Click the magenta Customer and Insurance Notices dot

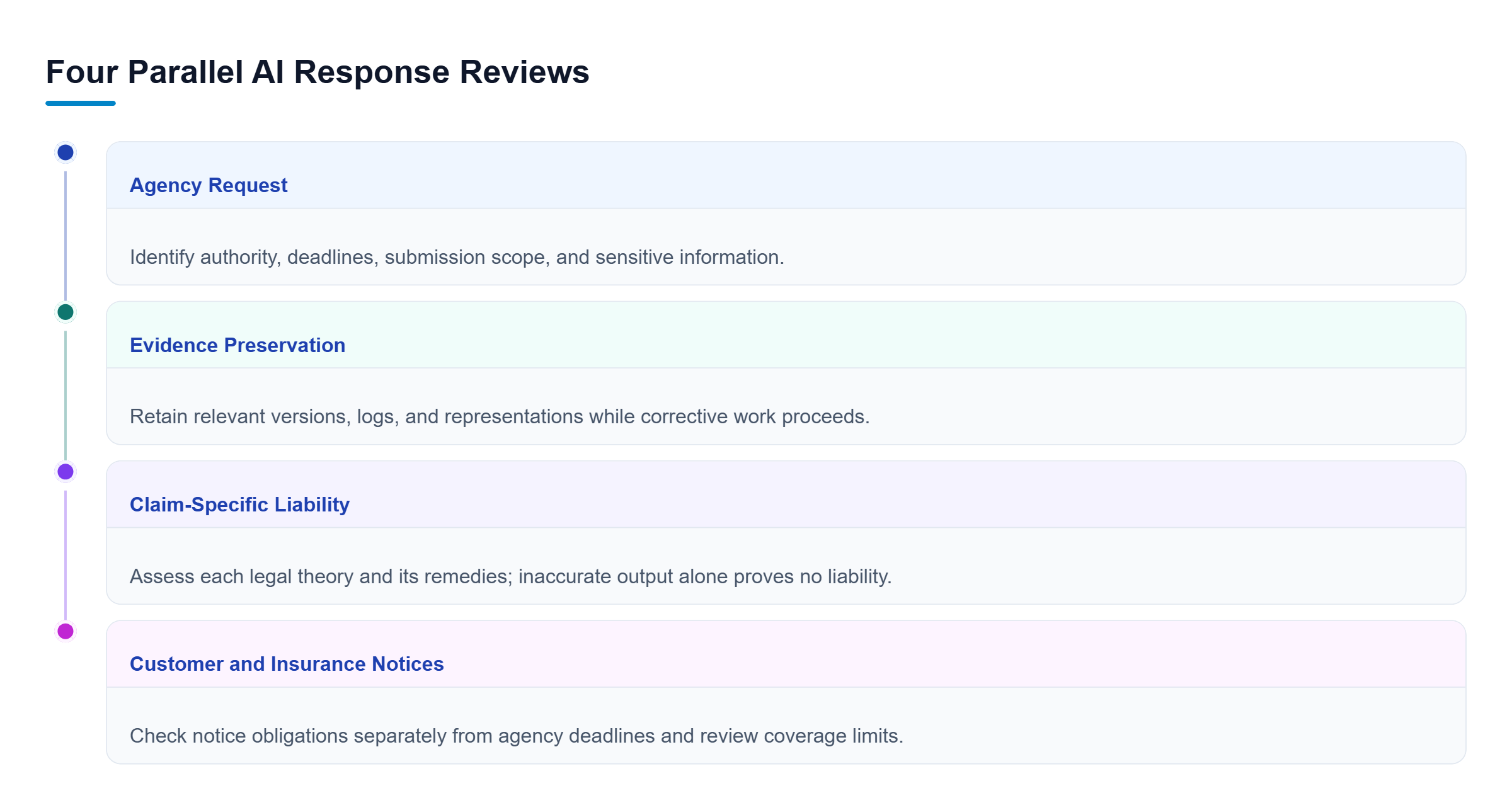(x=66, y=630)
